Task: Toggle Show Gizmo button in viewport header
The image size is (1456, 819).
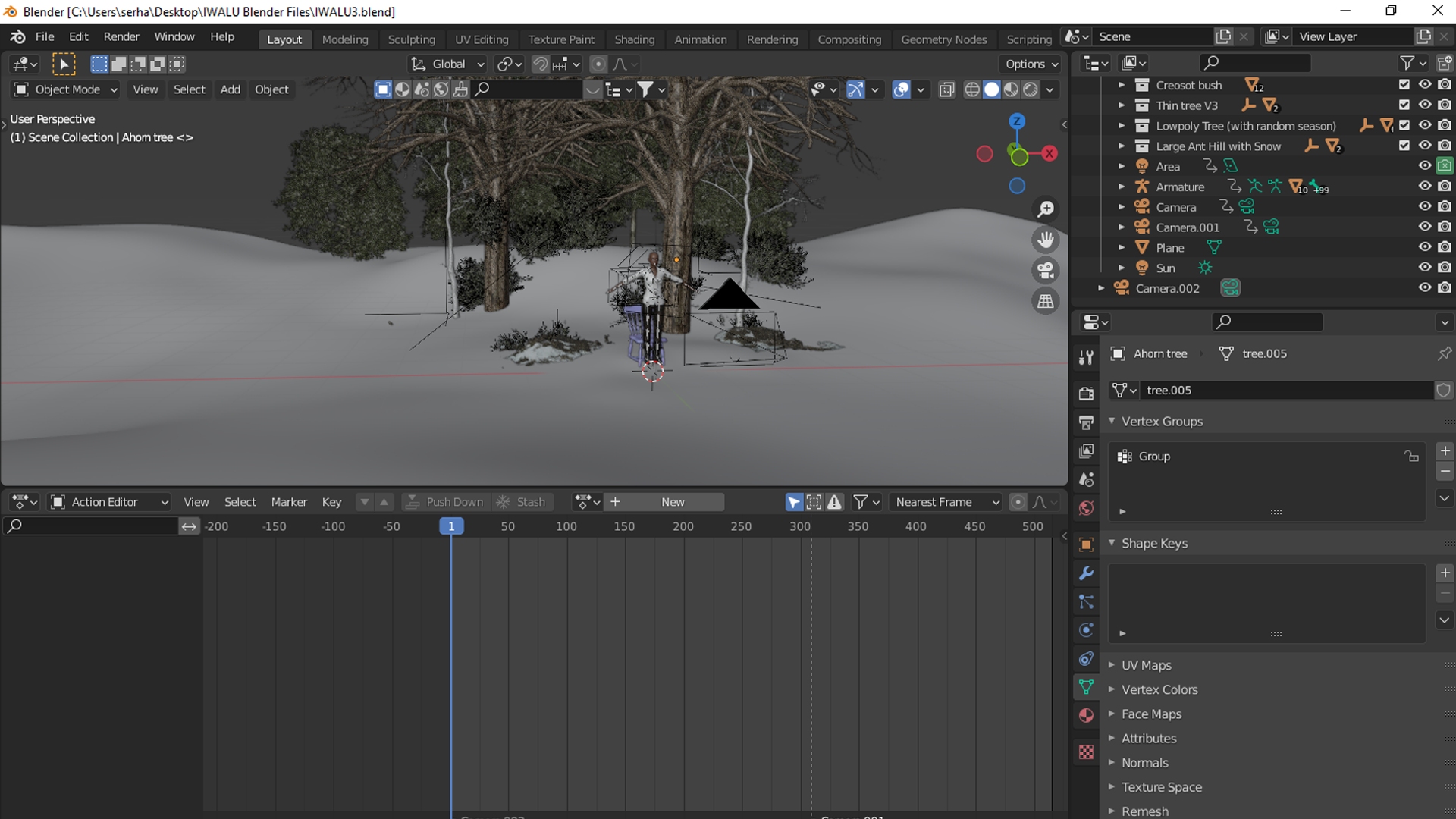Action: (x=855, y=89)
